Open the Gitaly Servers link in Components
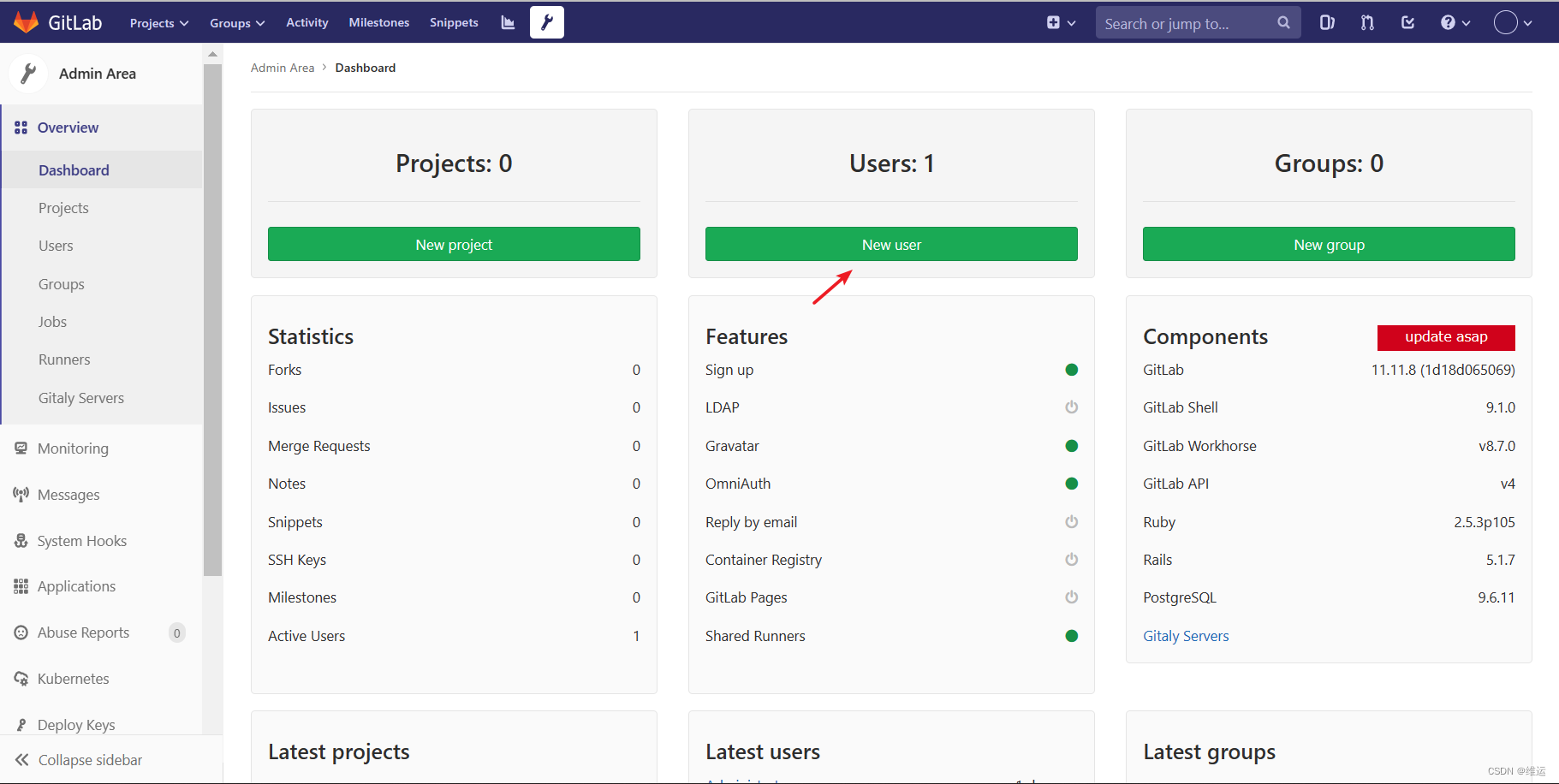This screenshot has height=784, width=1559. click(x=1186, y=636)
